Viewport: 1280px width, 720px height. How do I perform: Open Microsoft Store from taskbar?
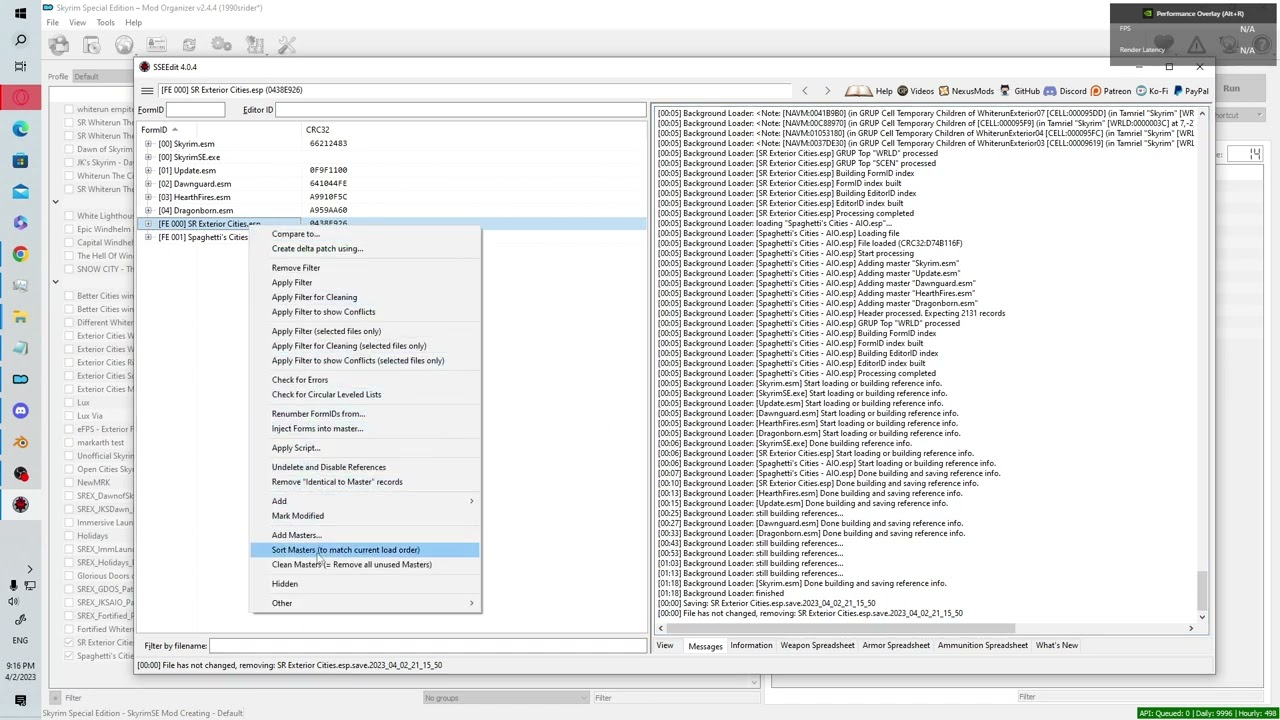20,160
